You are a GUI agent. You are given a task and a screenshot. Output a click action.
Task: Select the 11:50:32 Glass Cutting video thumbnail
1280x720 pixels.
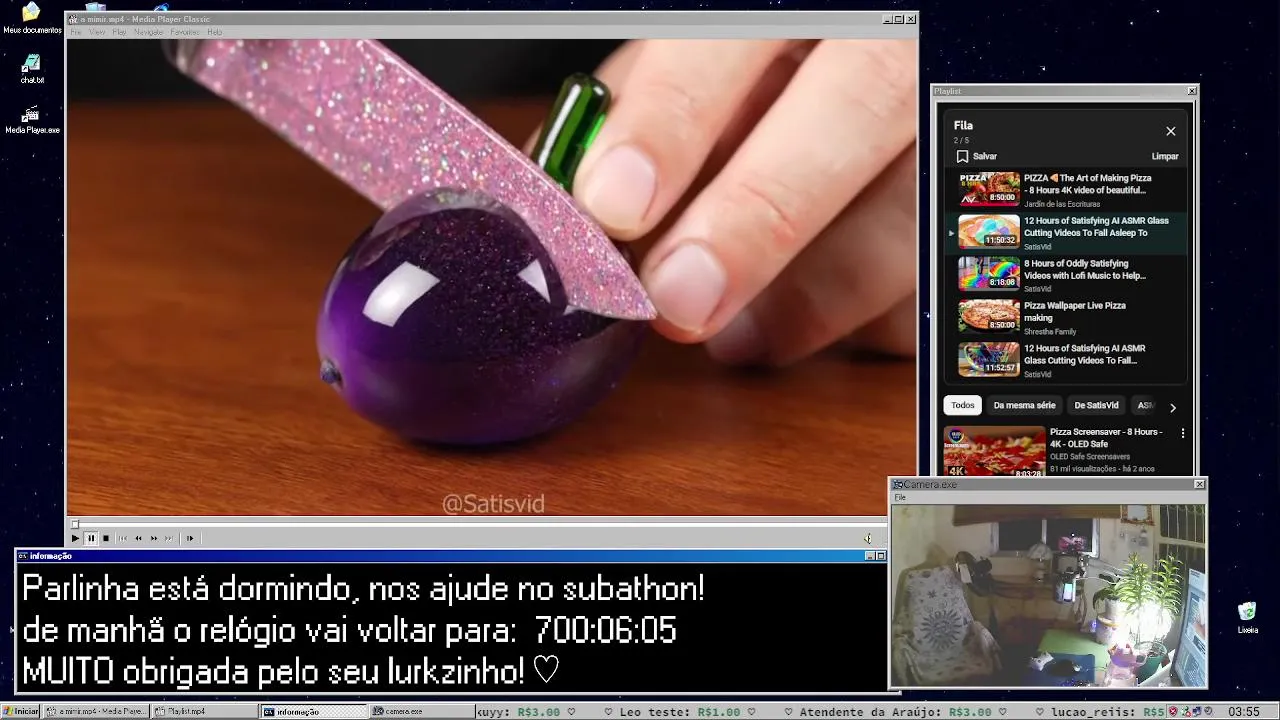coord(989,231)
